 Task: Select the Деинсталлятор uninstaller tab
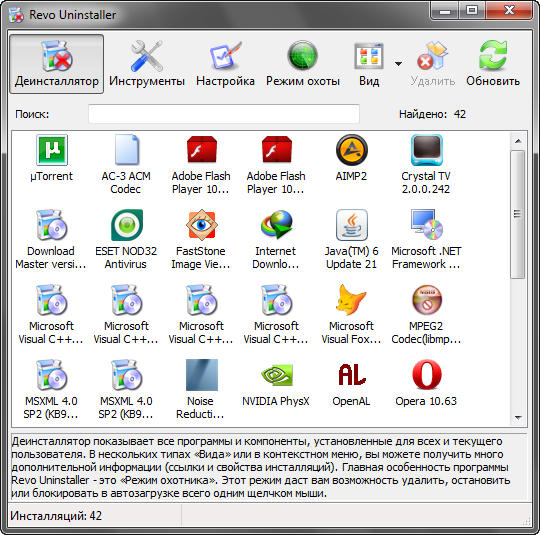click(56, 64)
